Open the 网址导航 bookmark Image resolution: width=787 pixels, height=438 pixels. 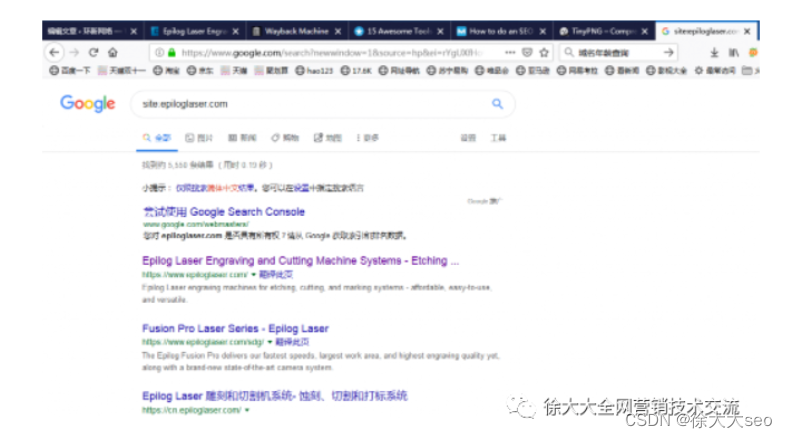[399, 71]
